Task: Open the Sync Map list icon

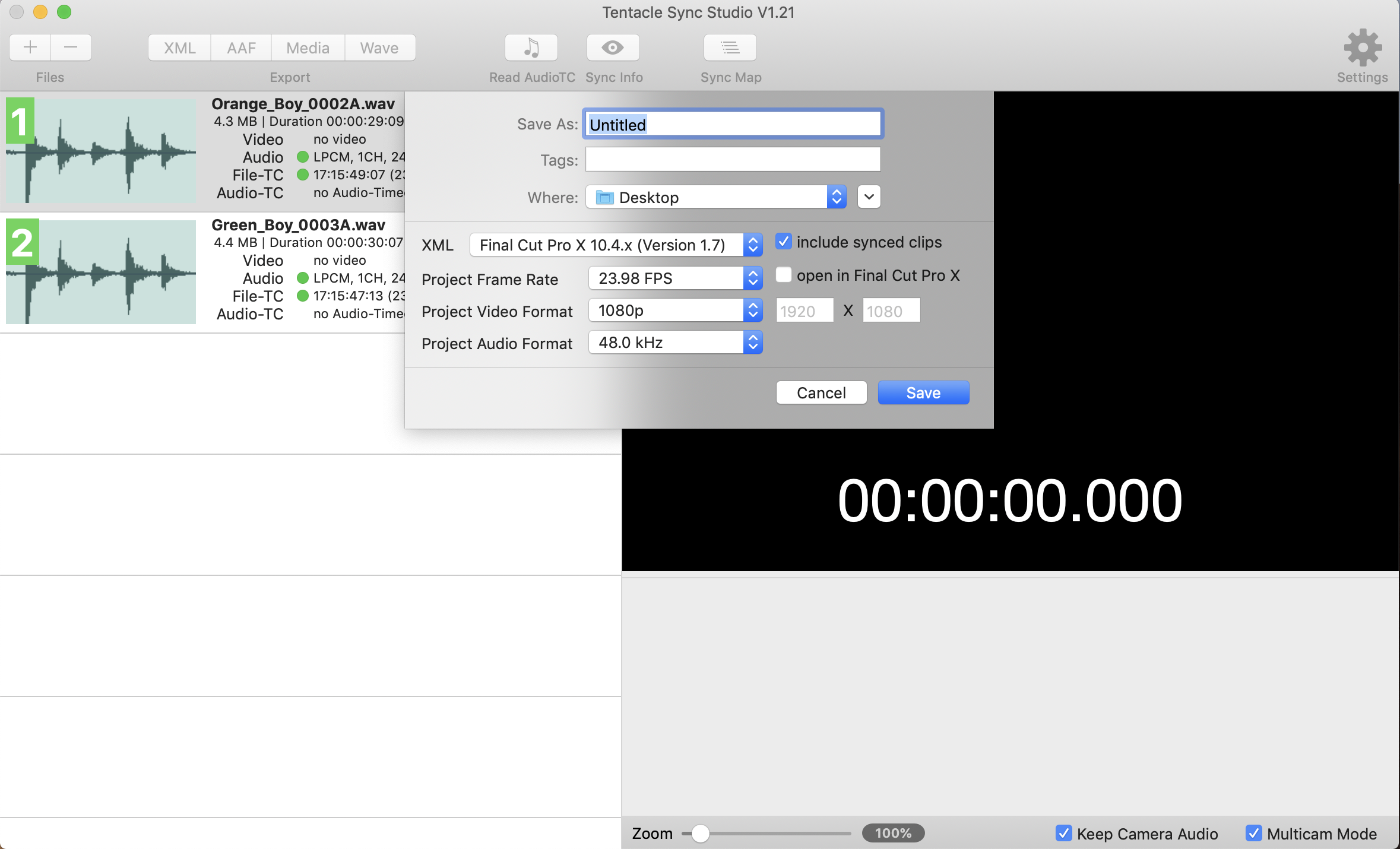Action: (730, 47)
